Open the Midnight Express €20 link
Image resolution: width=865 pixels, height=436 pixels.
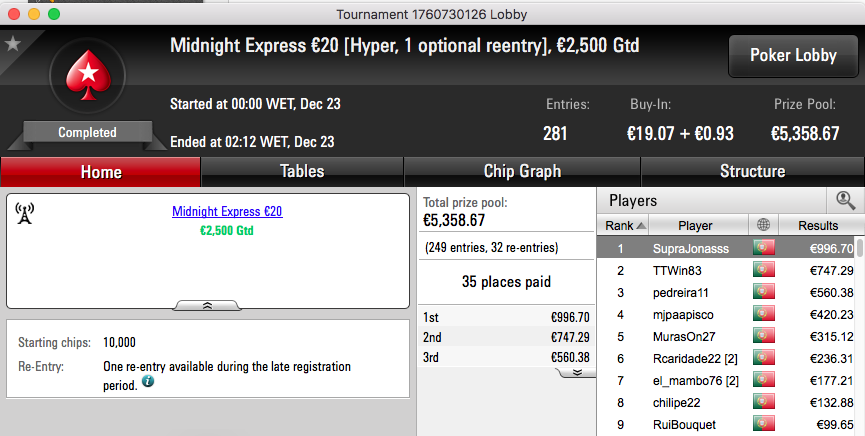point(227,211)
